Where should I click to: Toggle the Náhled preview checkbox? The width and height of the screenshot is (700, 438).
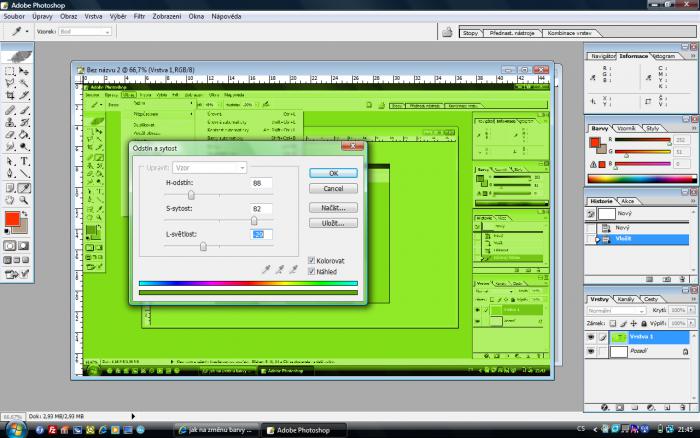pyautogui.click(x=312, y=270)
